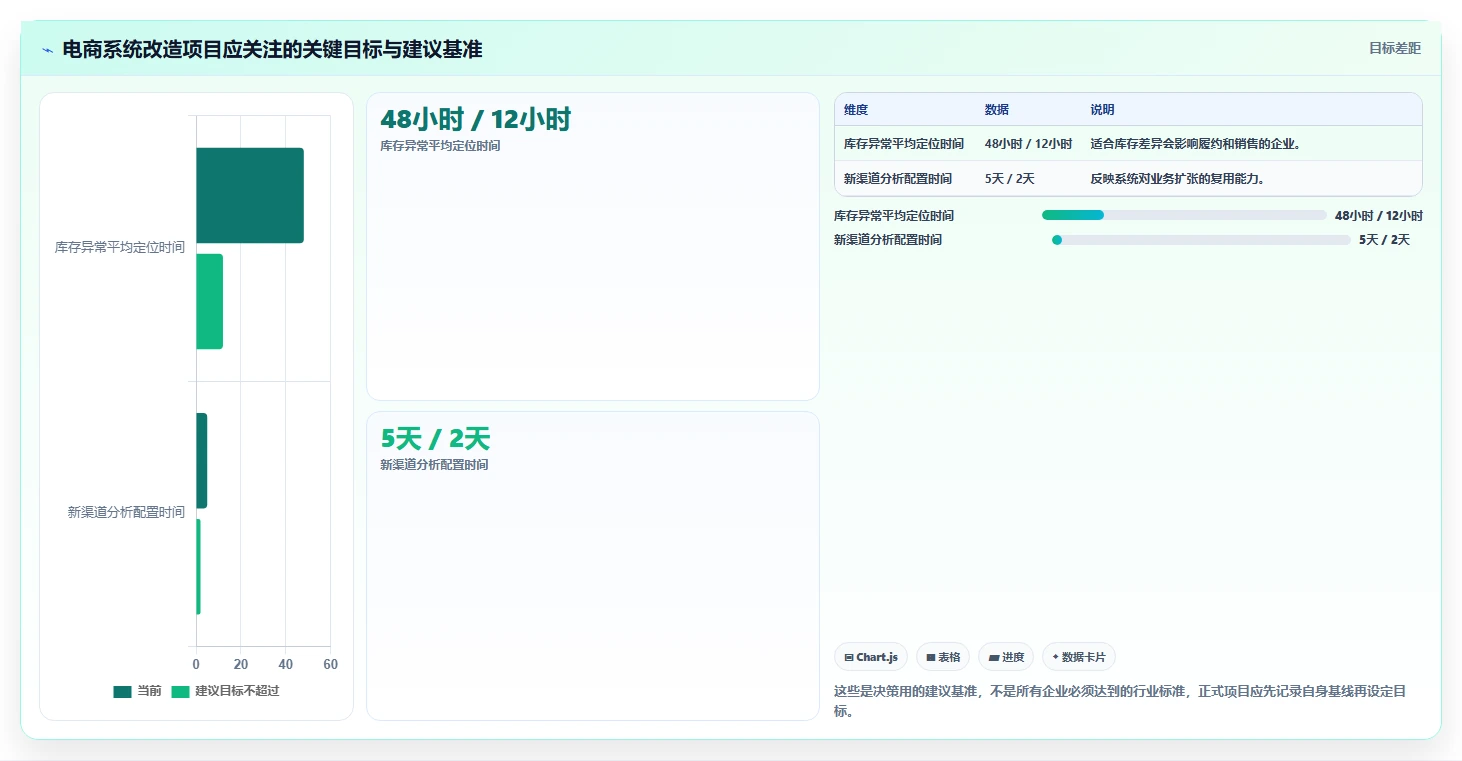
Task: Click the 48小时 / 12小时 progress value label
Action: (1378, 215)
